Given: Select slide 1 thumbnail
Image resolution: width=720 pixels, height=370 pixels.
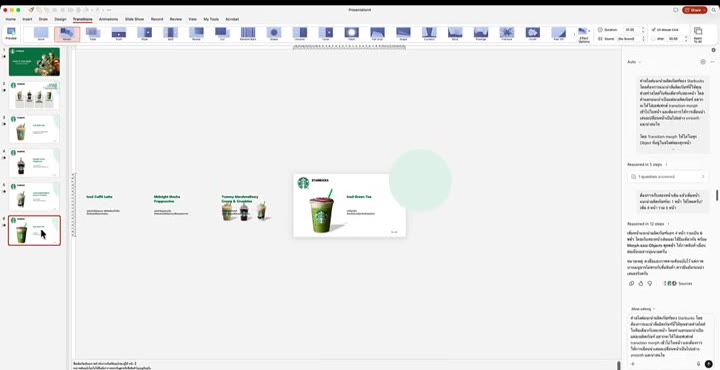Looking at the screenshot, I should tap(34, 62).
